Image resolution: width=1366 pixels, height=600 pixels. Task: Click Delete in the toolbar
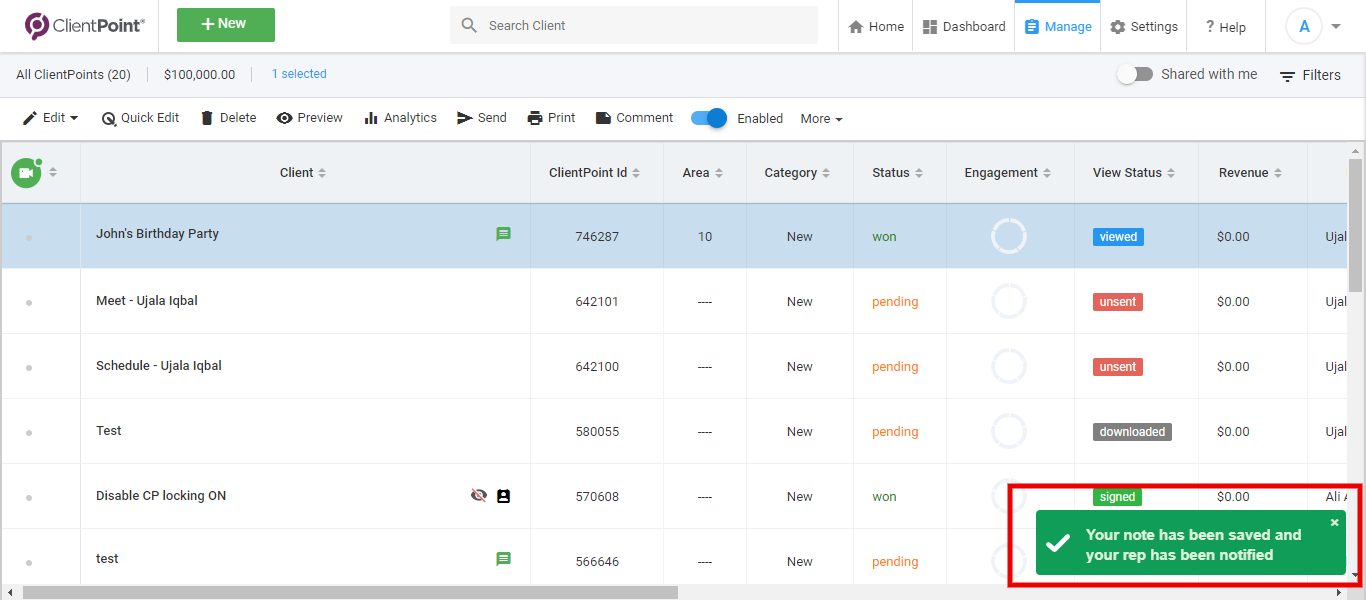[228, 118]
